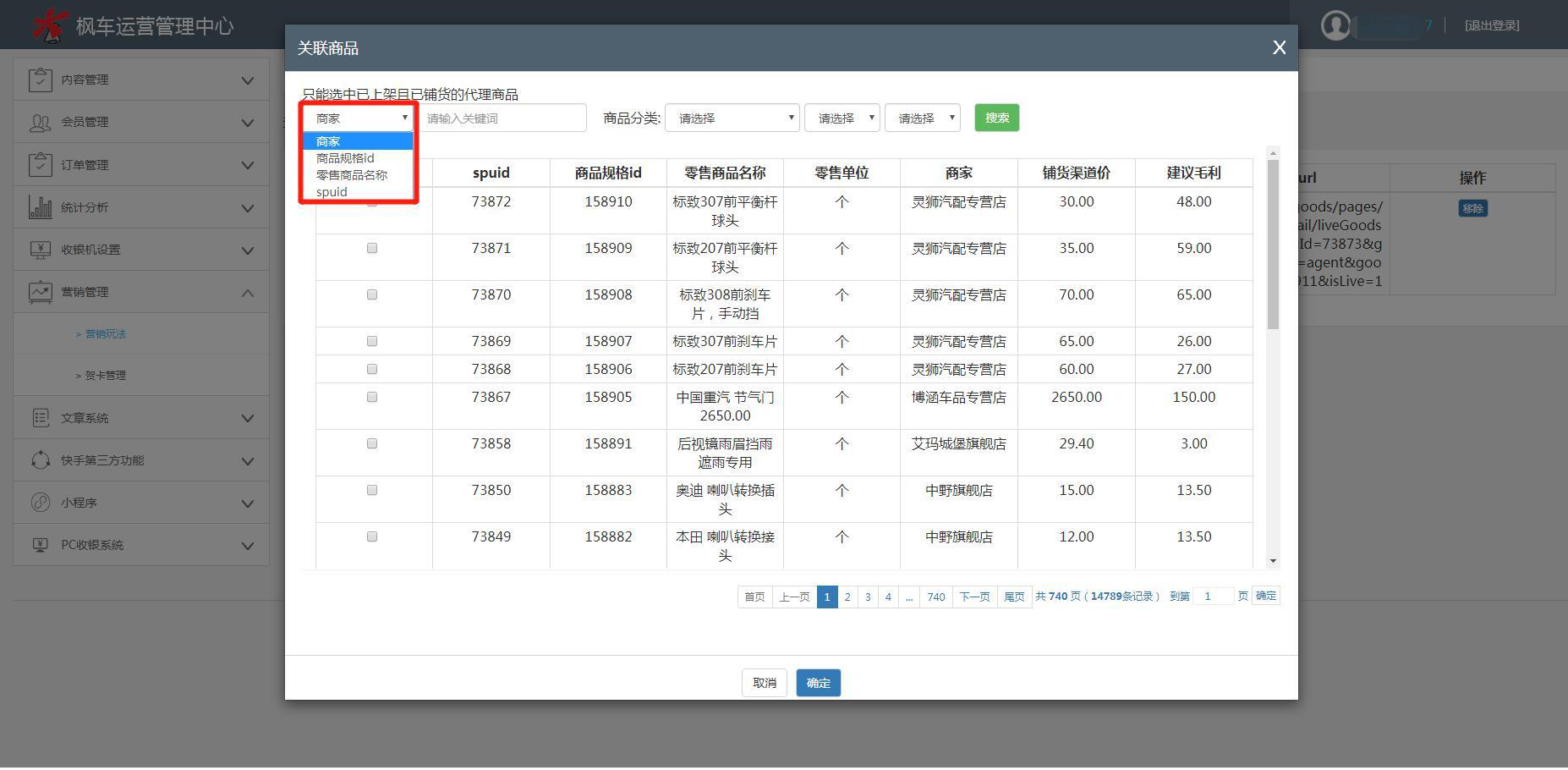Jump to 尾页 last page
This screenshot has height=770, width=1568.
[1014, 597]
